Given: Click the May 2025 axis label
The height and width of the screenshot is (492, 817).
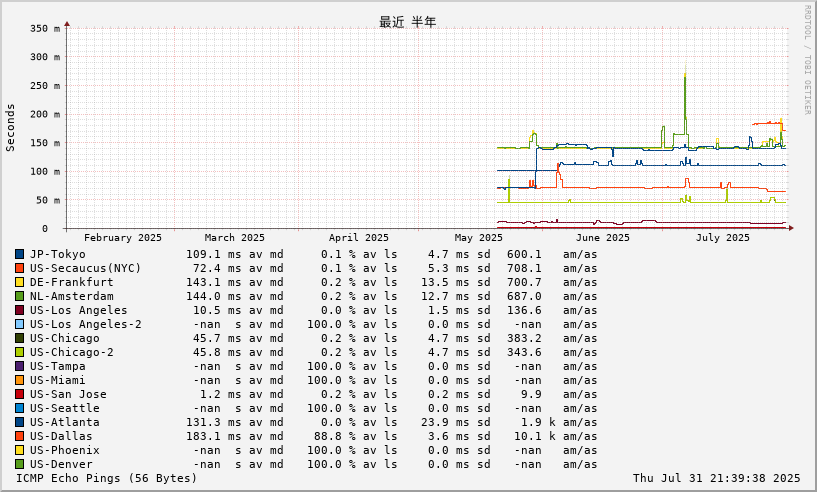Looking at the screenshot, I should (x=478, y=238).
